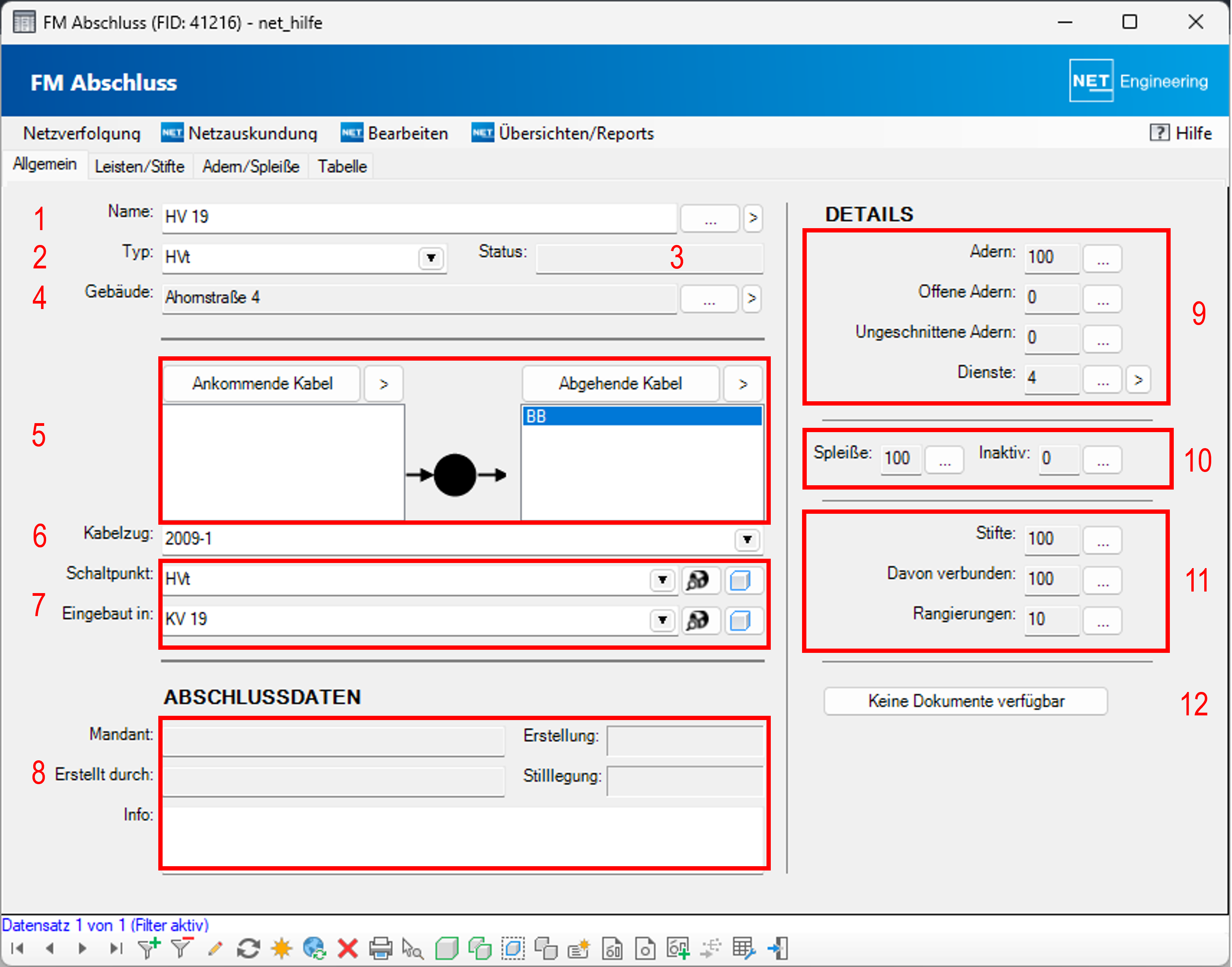The height and width of the screenshot is (967, 1232).
Task: Click the pencil edit icon
Action: (215, 948)
